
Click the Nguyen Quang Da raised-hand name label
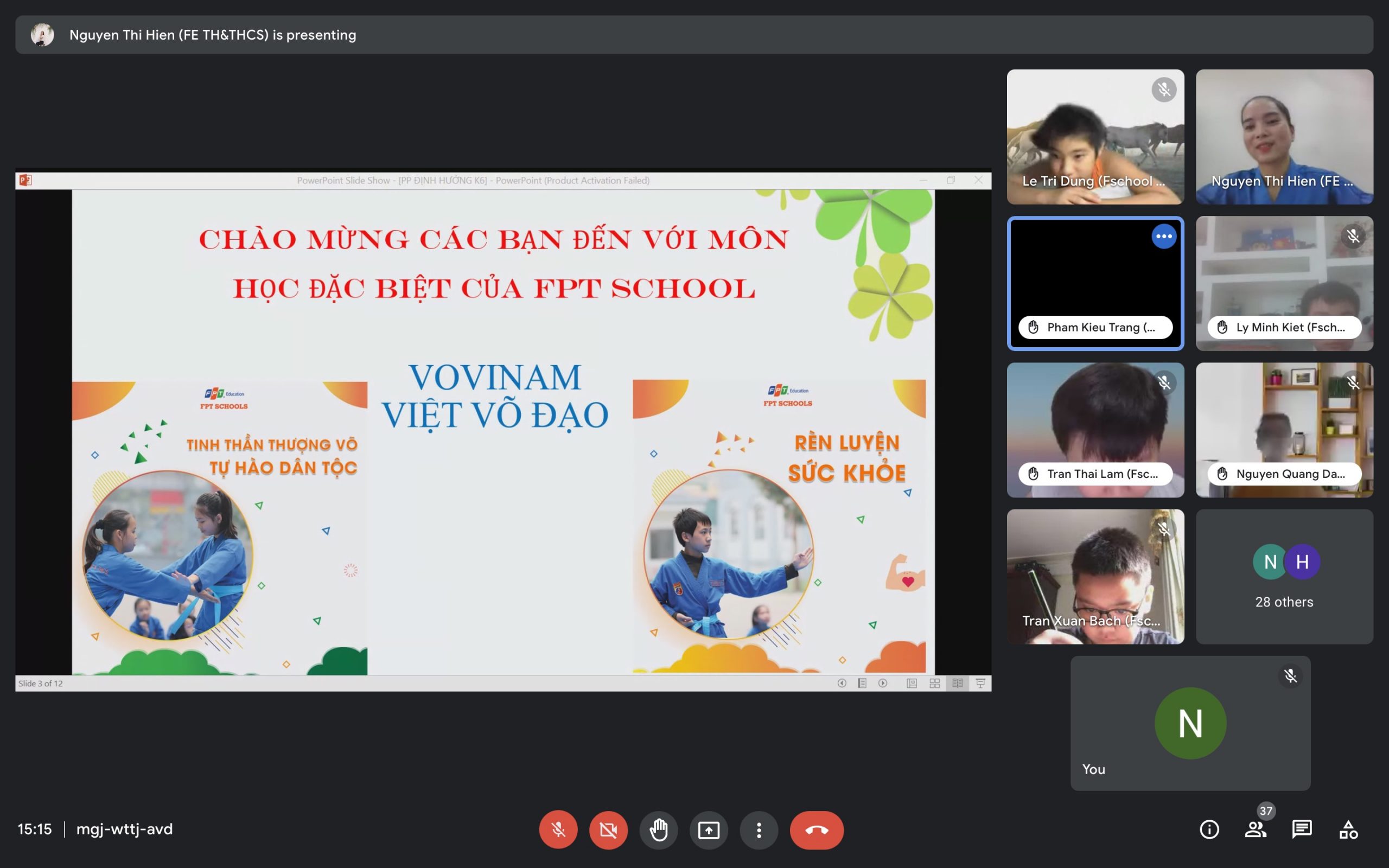1284,474
